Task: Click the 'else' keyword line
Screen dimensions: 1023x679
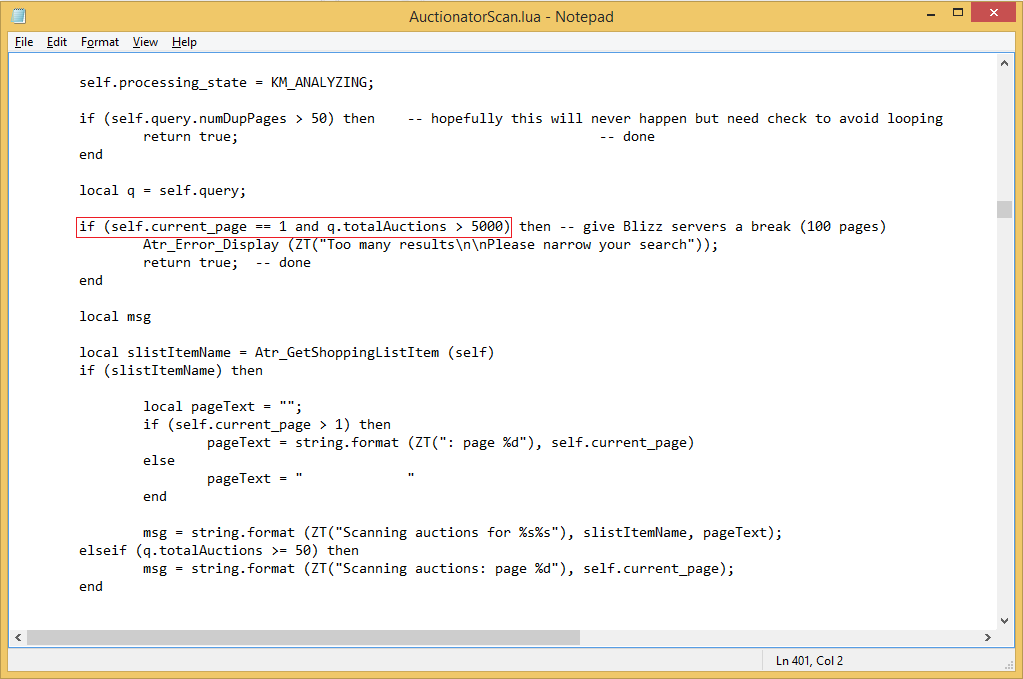Action: pyautogui.click(x=159, y=461)
